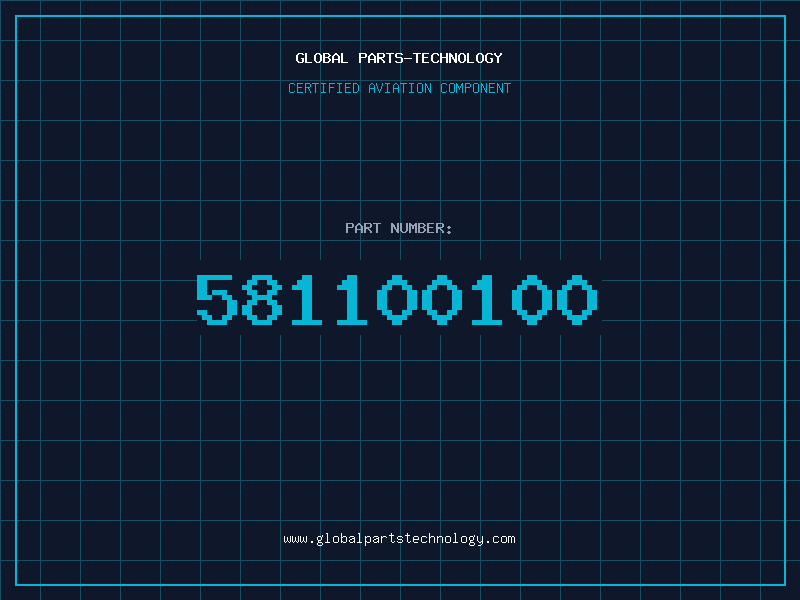This screenshot has height=600, width=800.
Task: Open the www.globalpartstechnology.com link
Action: pyautogui.click(x=399, y=539)
